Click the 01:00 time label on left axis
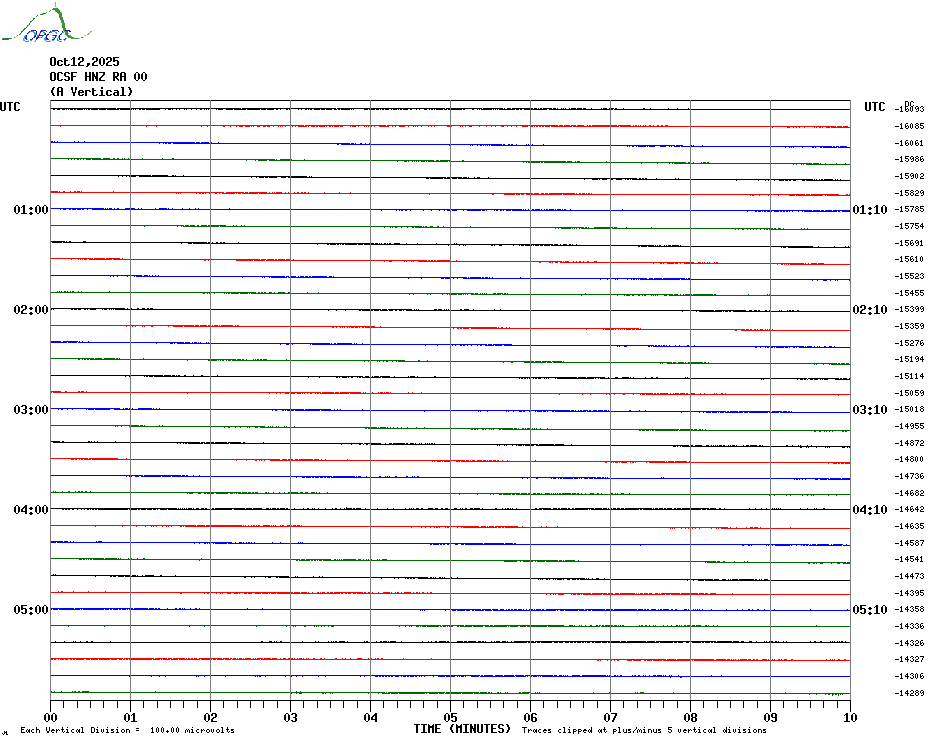The height and width of the screenshot is (744, 930). 31,210
